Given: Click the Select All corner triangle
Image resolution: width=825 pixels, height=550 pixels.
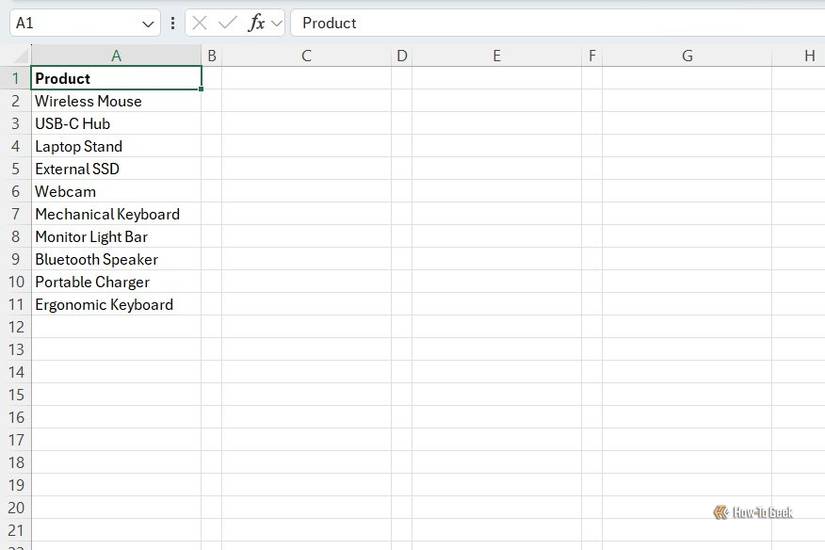Looking at the screenshot, I should coord(20,55).
